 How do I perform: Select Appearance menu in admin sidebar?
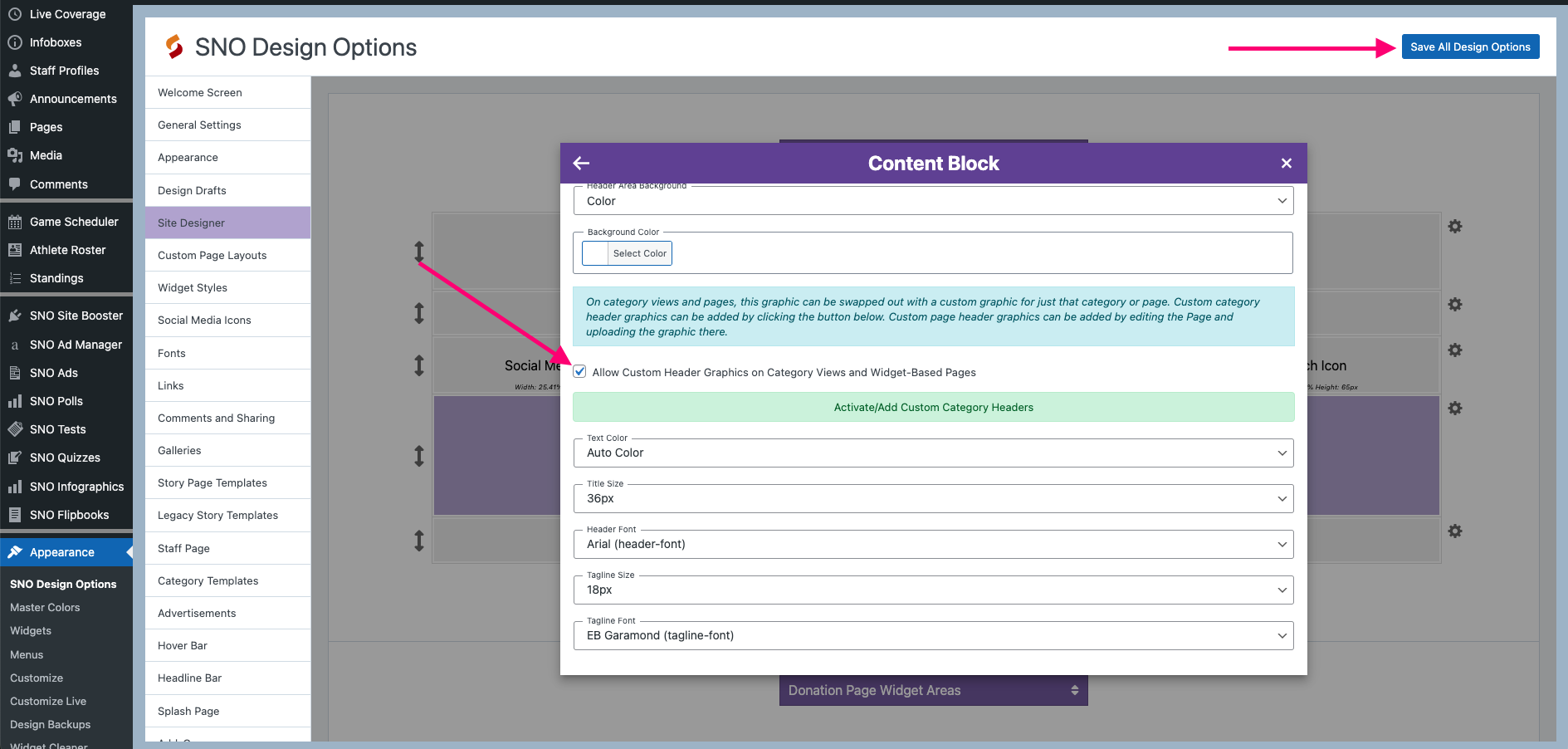click(66, 552)
